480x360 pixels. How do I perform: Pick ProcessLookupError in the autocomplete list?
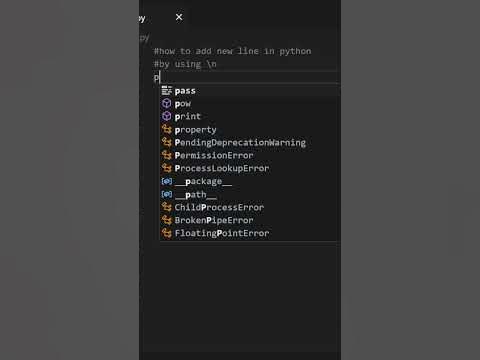point(250,168)
